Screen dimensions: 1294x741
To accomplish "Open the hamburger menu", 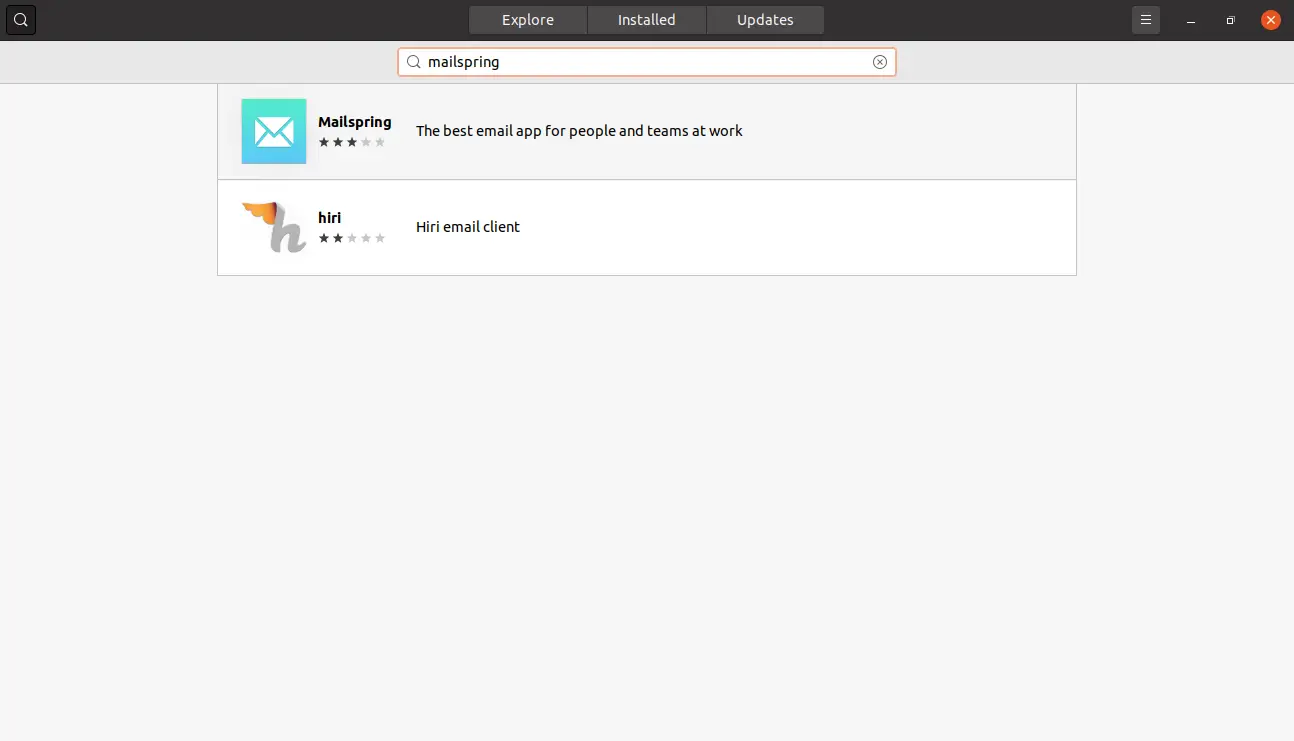I will [1146, 20].
